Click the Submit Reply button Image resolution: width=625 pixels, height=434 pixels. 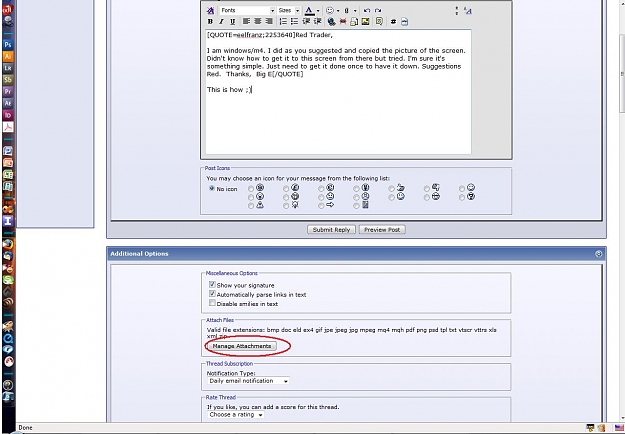click(331, 230)
